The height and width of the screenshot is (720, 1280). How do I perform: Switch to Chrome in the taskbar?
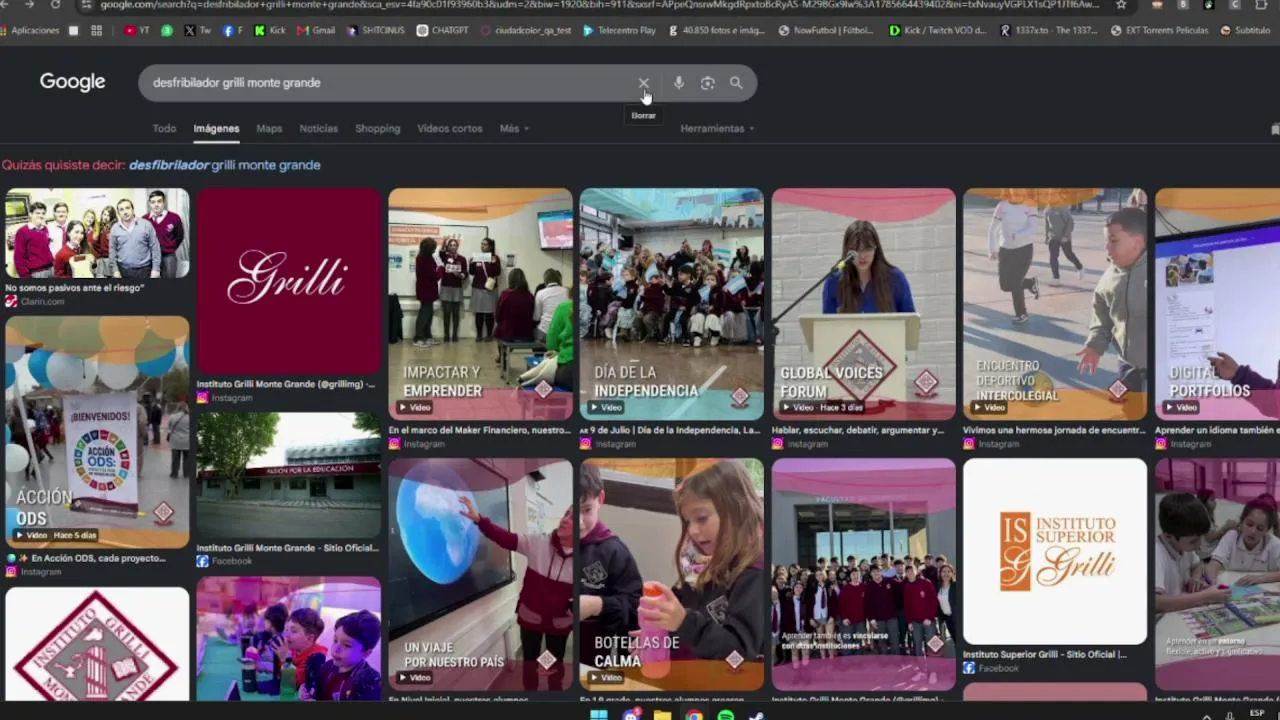[694, 715]
